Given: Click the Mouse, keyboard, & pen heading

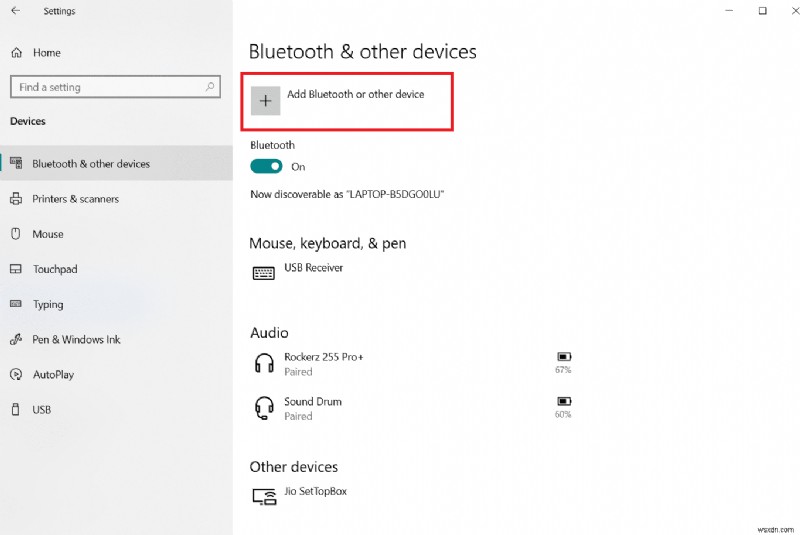Looking at the screenshot, I should pyautogui.click(x=328, y=243).
